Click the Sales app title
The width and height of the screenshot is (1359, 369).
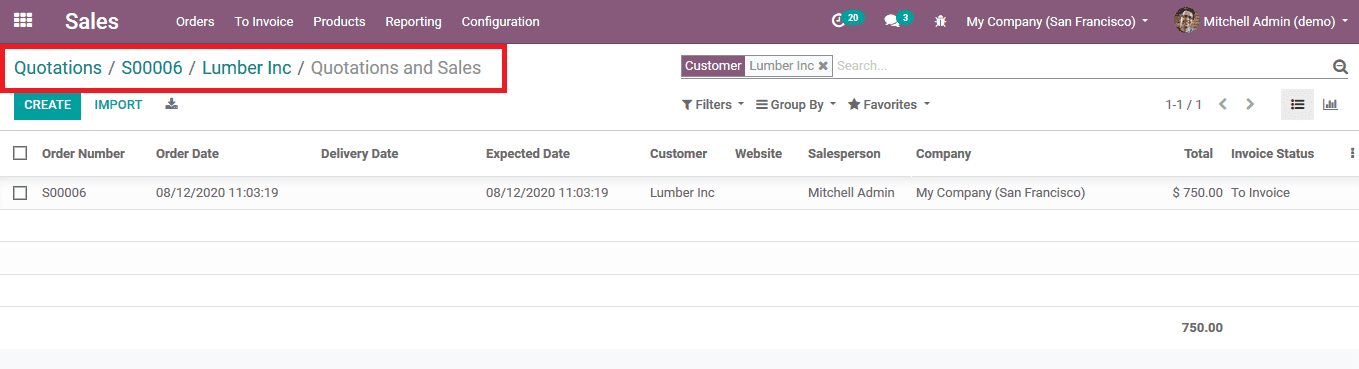(92, 21)
